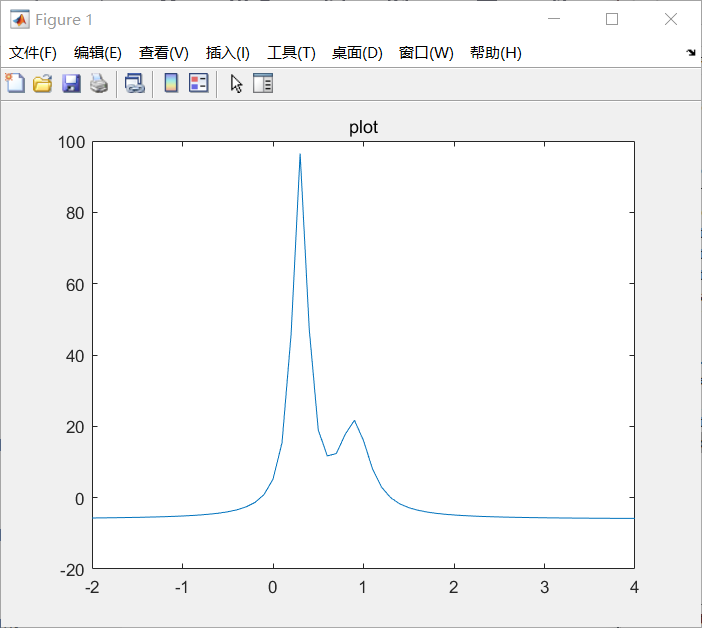Save the figure using the floppy disk icon
The image size is (702, 628).
coord(71,83)
